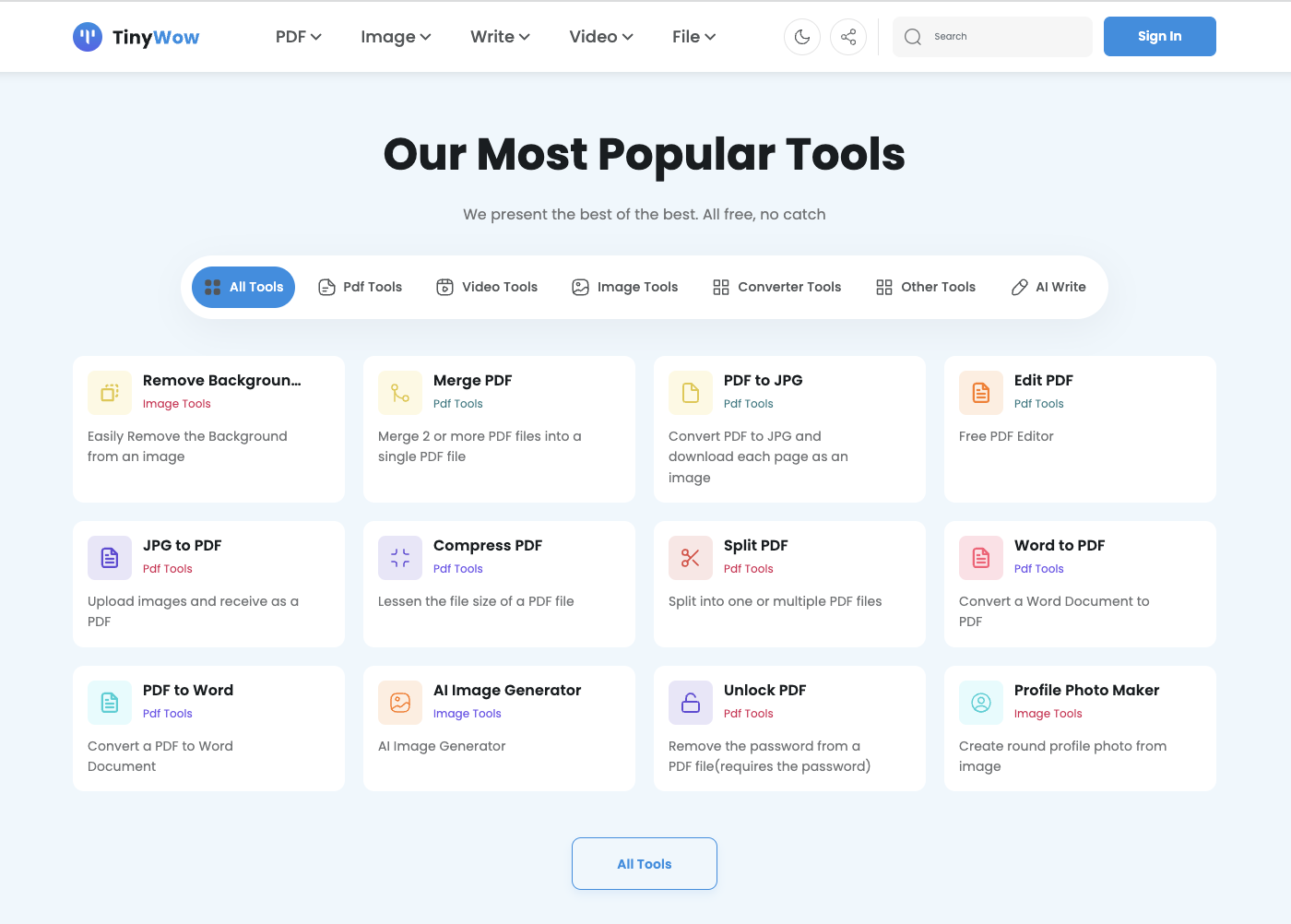The width and height of the screenshot is (1291, 924).
Task: Click the Word to PDF tool icon
Action: (981, 558)
